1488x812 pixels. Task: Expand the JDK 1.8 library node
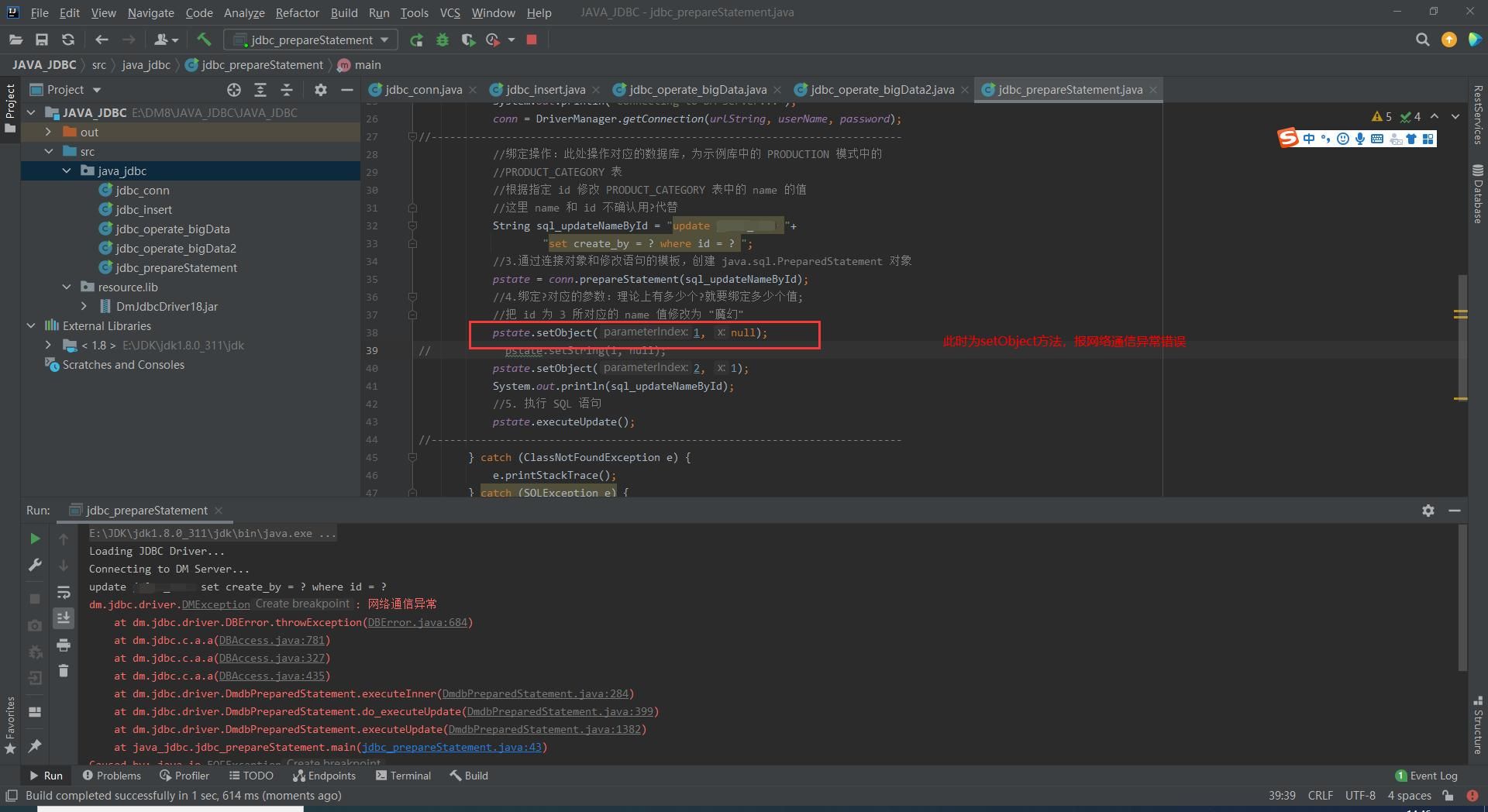point(48,346)
